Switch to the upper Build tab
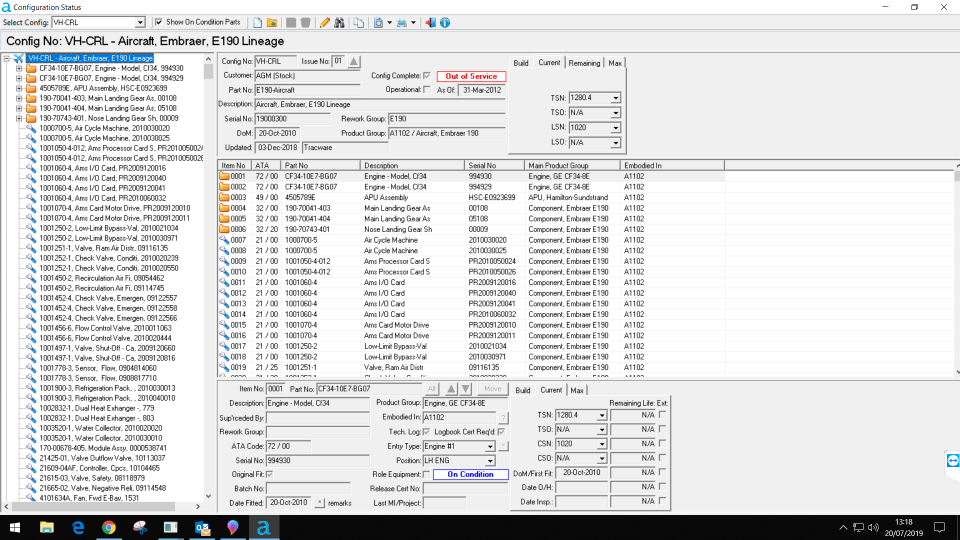960x540 pixels. point(521,63)
